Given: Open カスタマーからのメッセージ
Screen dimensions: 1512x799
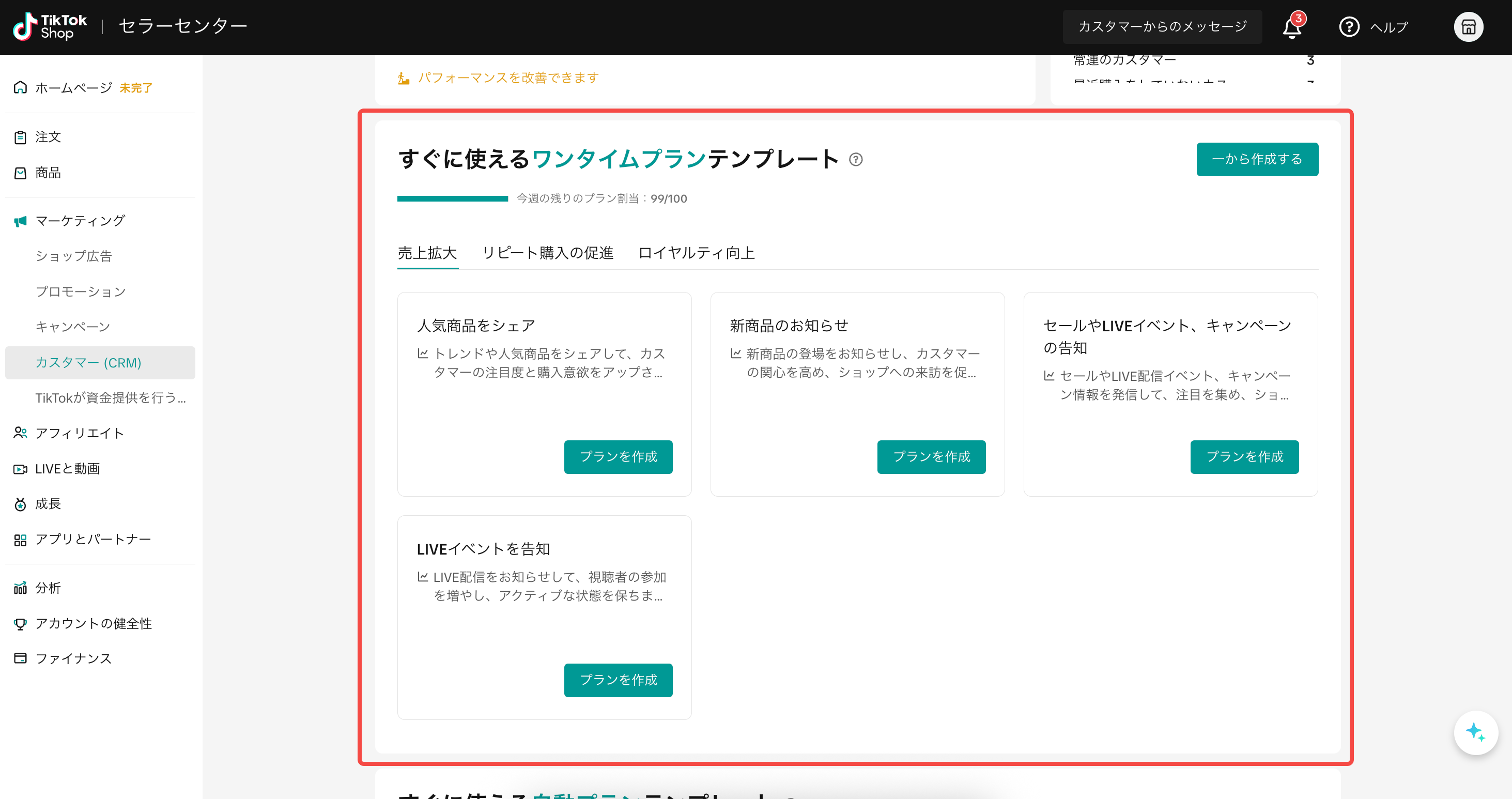Looking at the screenshot, I should (1162, 26).
